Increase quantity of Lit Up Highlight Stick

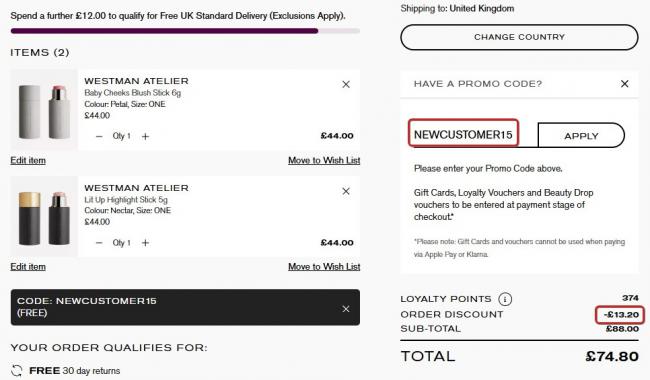(x=145, y=243)
